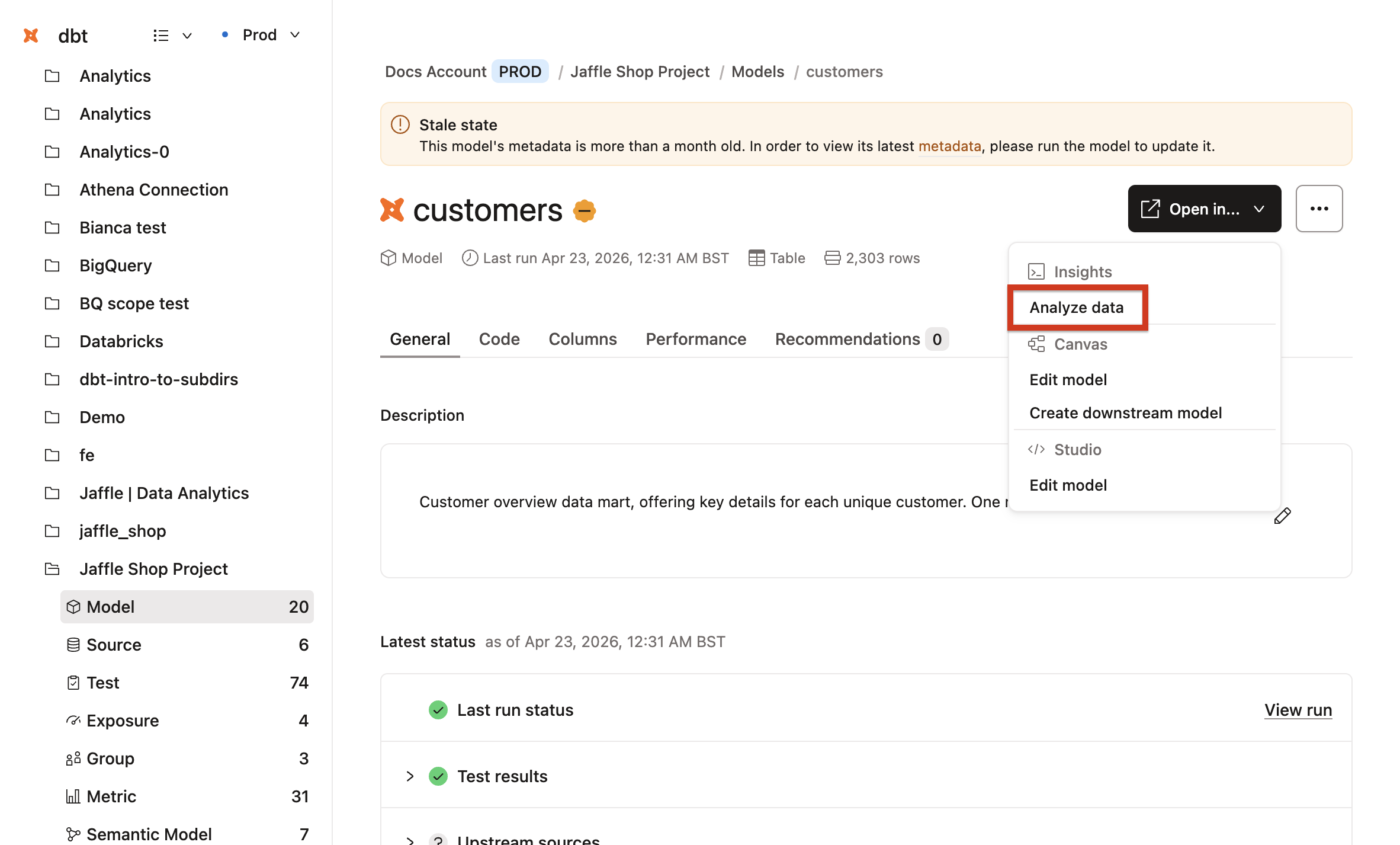Viewport: 1400px width, 845px height.
Task: Click the Open in... dropdown button
Action: (1204, 209)
